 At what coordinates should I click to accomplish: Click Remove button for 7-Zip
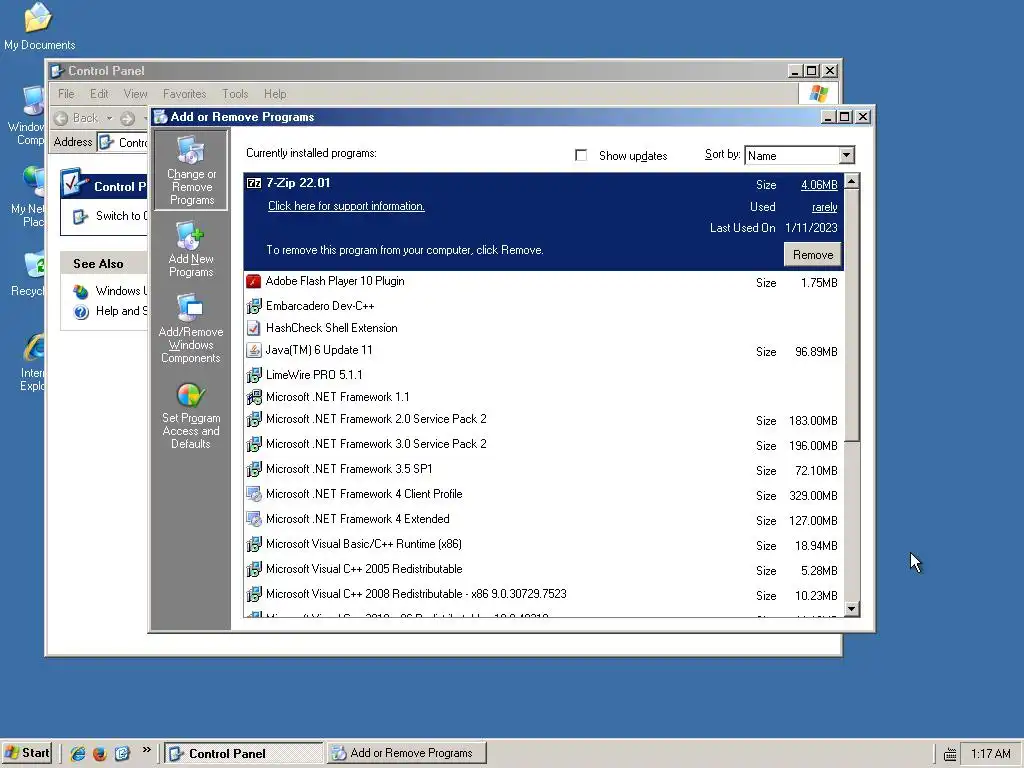812,255
